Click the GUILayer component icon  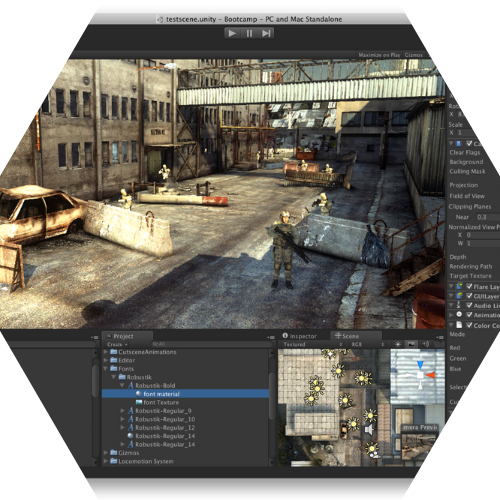459,296
